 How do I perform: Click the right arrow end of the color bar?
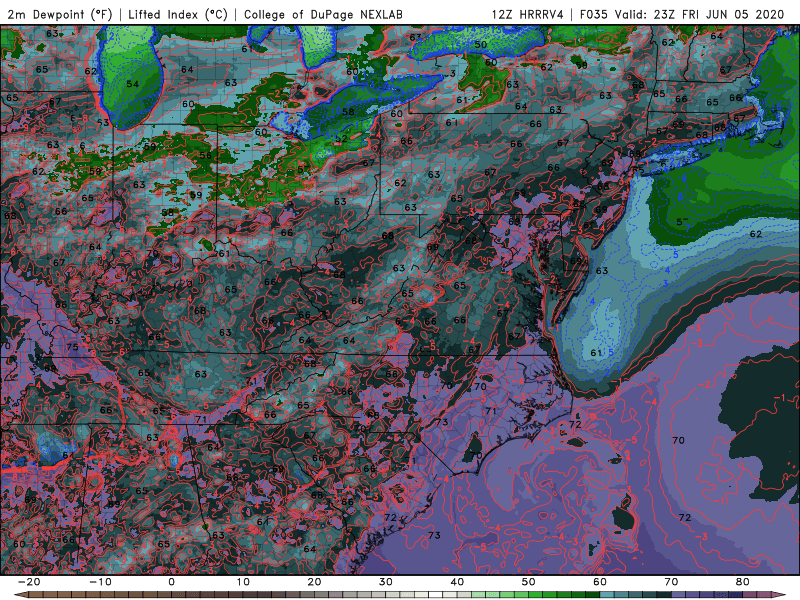coord(781,595)
